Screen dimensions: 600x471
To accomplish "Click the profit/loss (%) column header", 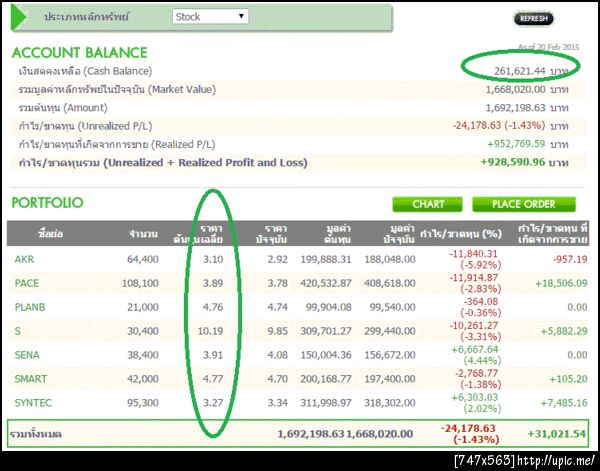I will pyautogui.click(x=461, y=234).
